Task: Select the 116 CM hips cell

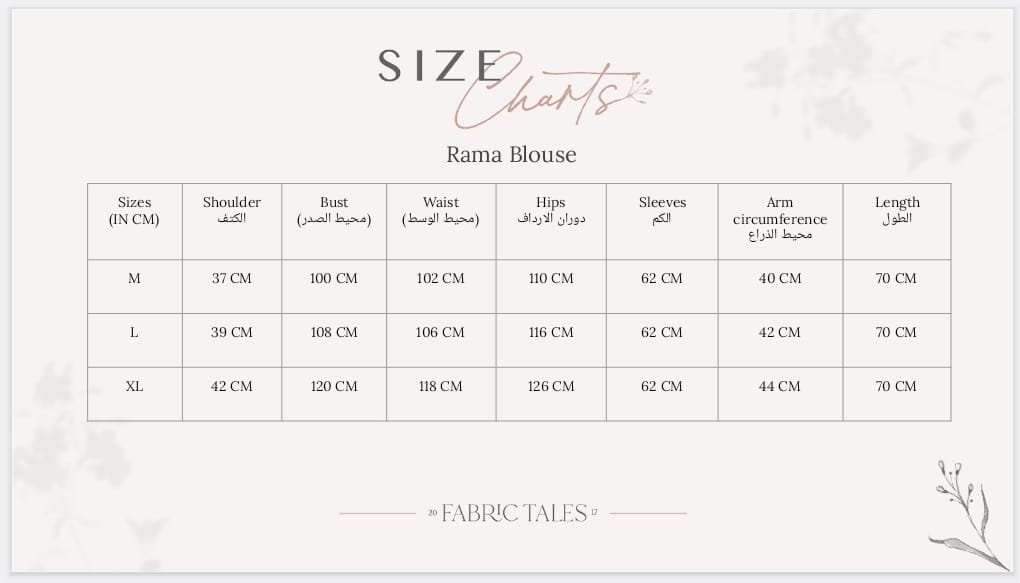Action: (551, 333)
